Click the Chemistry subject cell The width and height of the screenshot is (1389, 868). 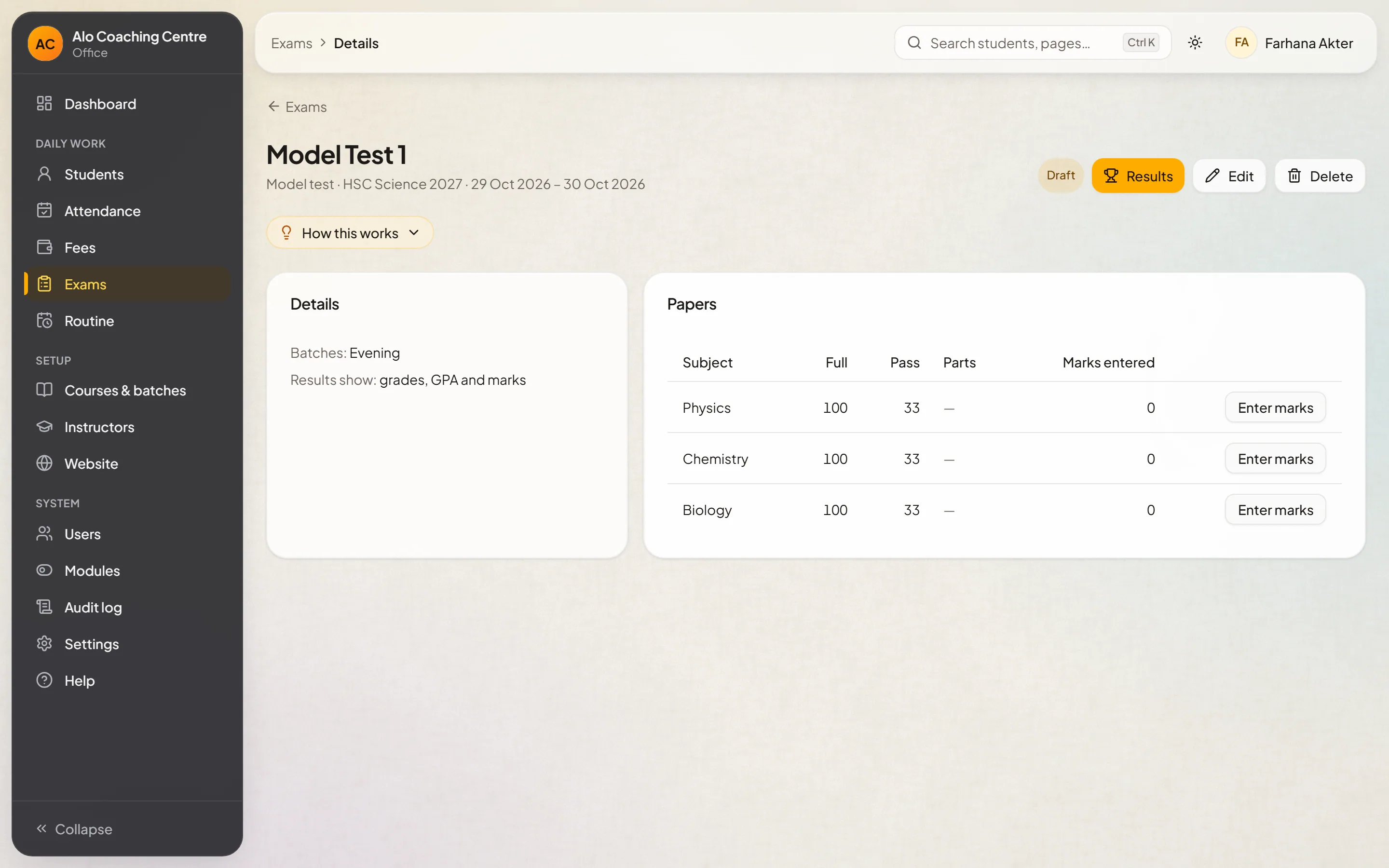pyautogui.click(x=715, y=459)
